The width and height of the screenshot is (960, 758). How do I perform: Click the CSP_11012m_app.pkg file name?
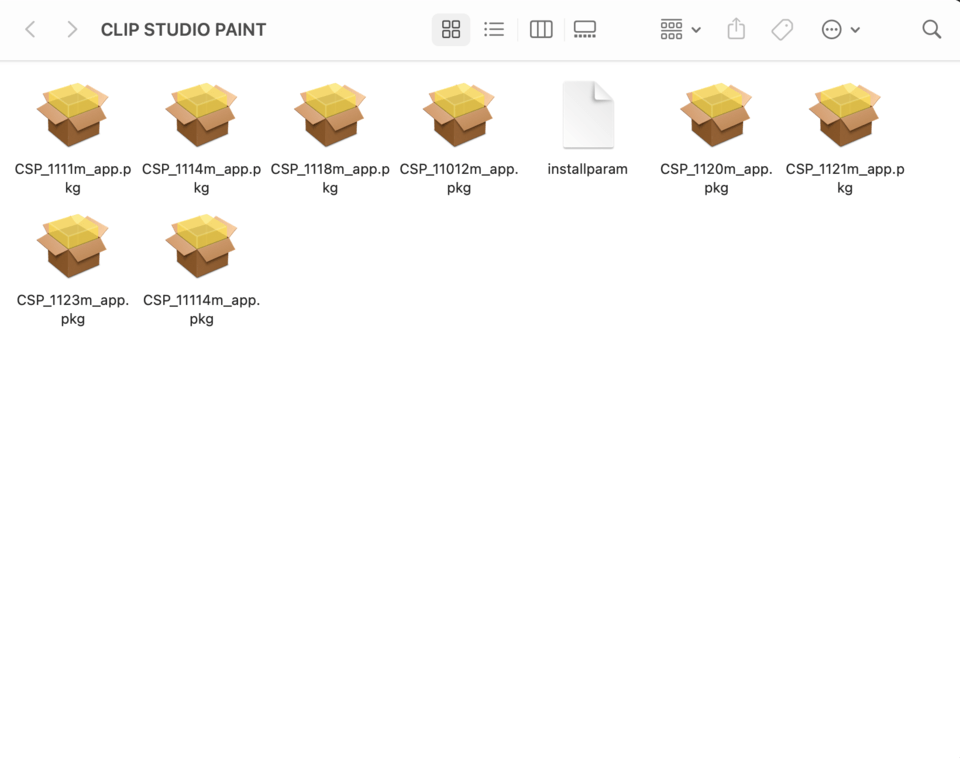coord(459,178)
